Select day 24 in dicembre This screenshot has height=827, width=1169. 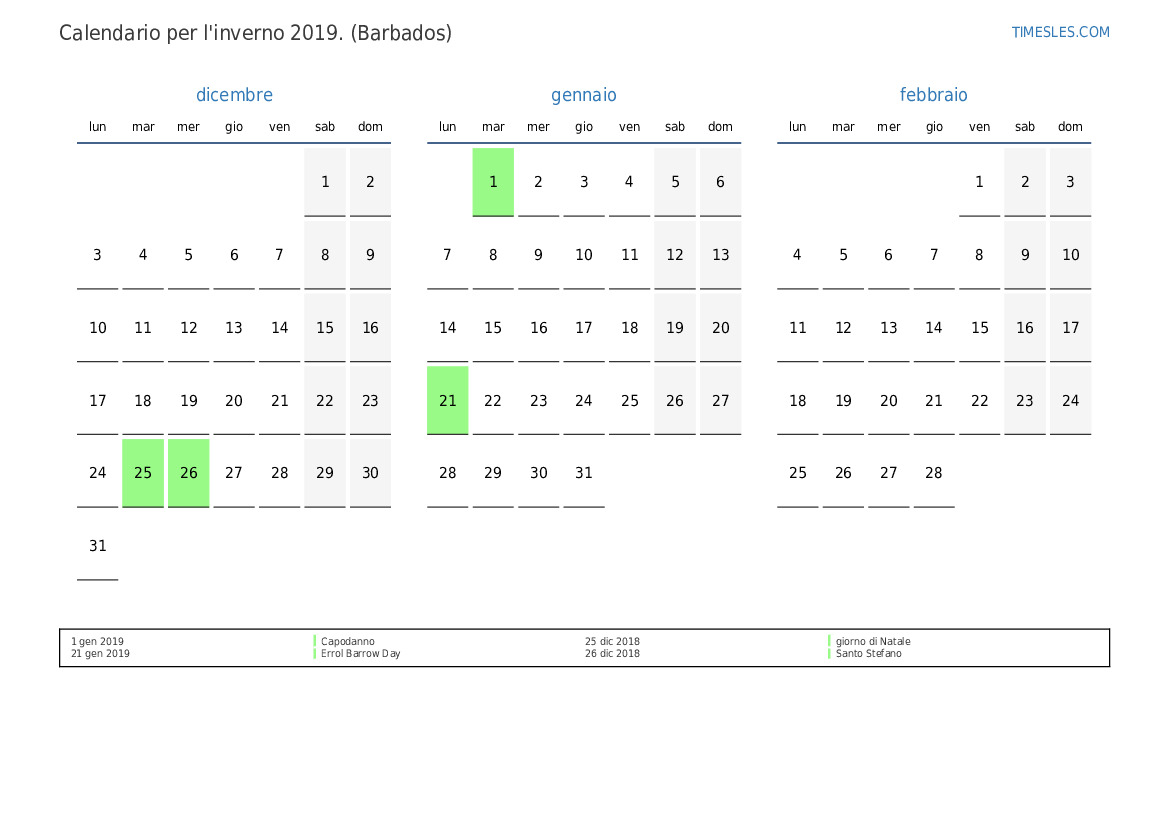(x=98, y=473)
